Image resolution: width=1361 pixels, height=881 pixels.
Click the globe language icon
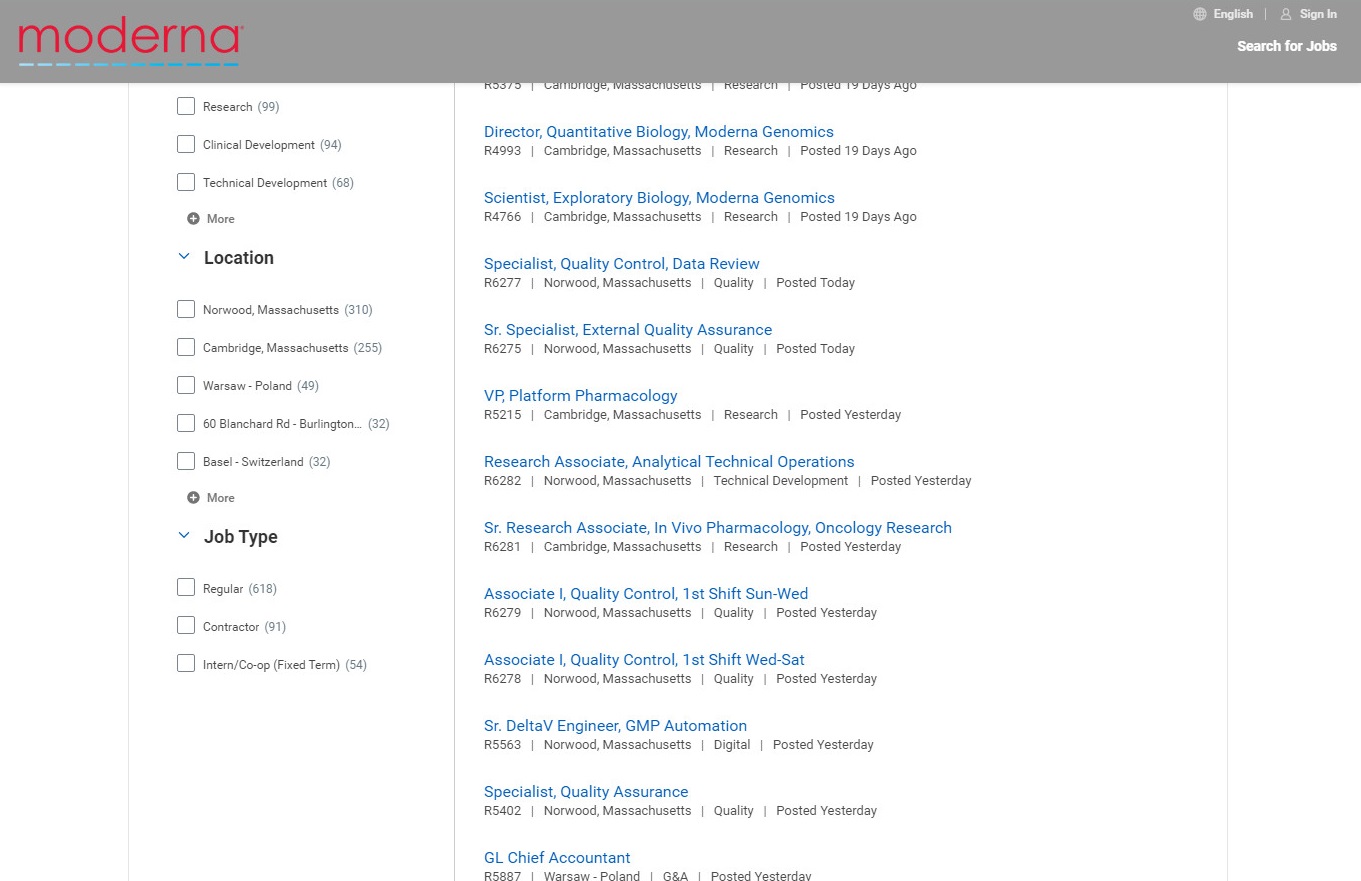click(1200, 14)
